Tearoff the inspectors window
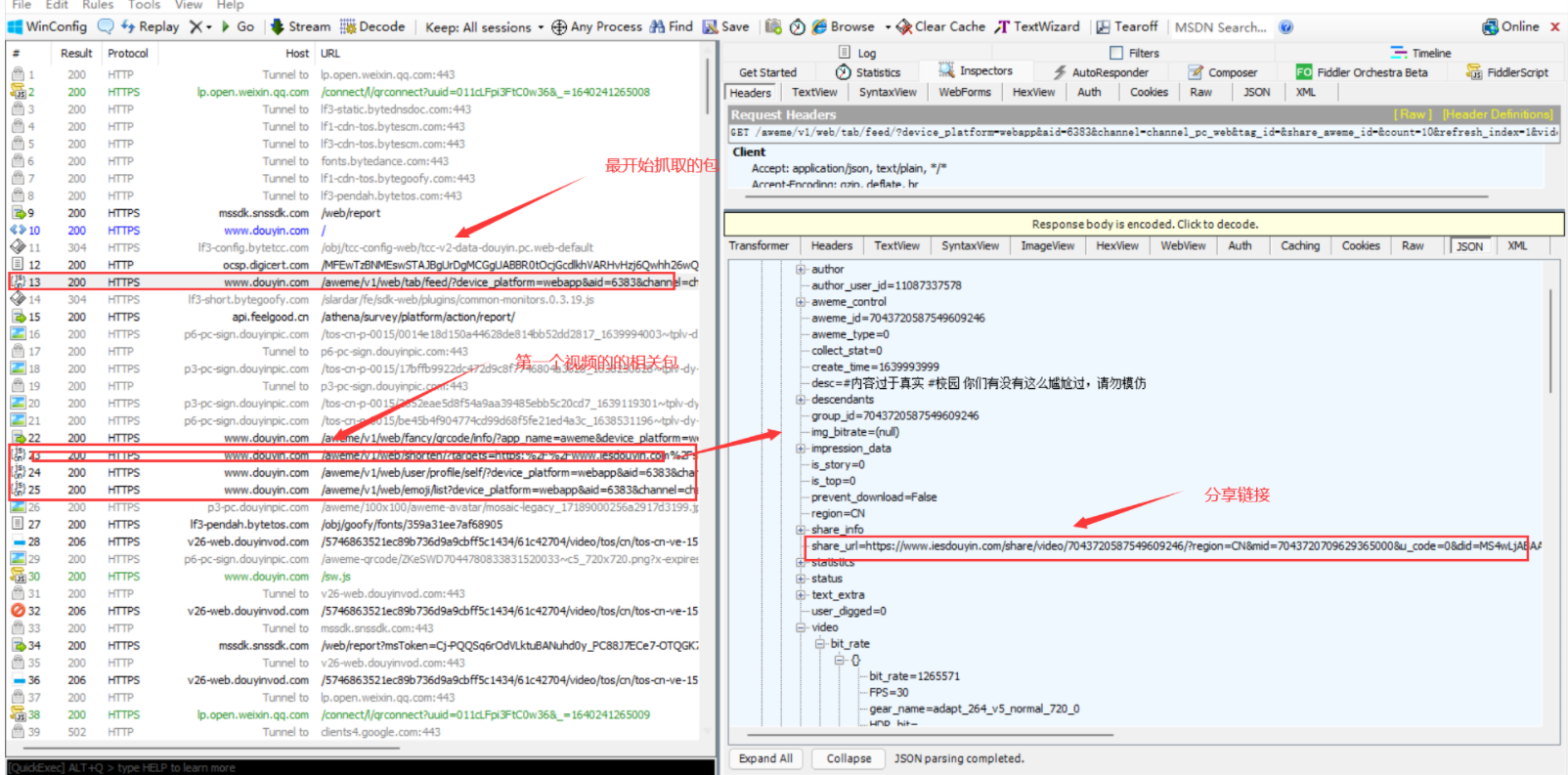Screen dimensions: 1568x775 pos(1126,26)
